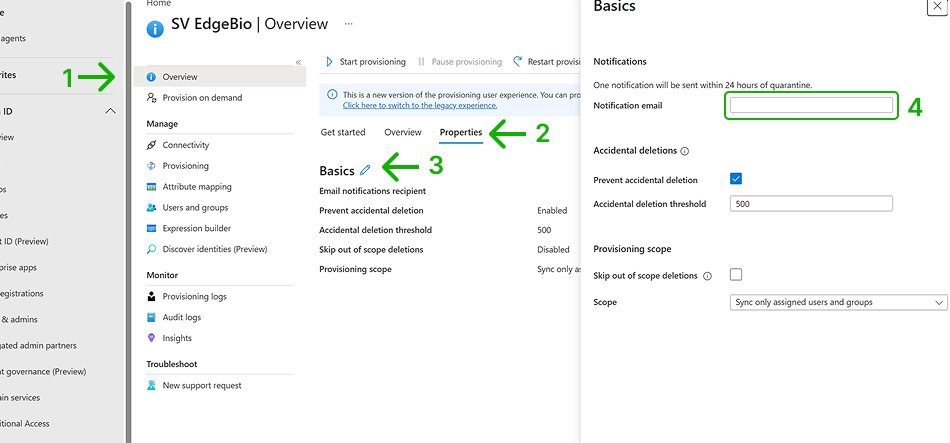Click the switch to legacy experience link
This screenshot has width=950, height=443.
[420, 105]
